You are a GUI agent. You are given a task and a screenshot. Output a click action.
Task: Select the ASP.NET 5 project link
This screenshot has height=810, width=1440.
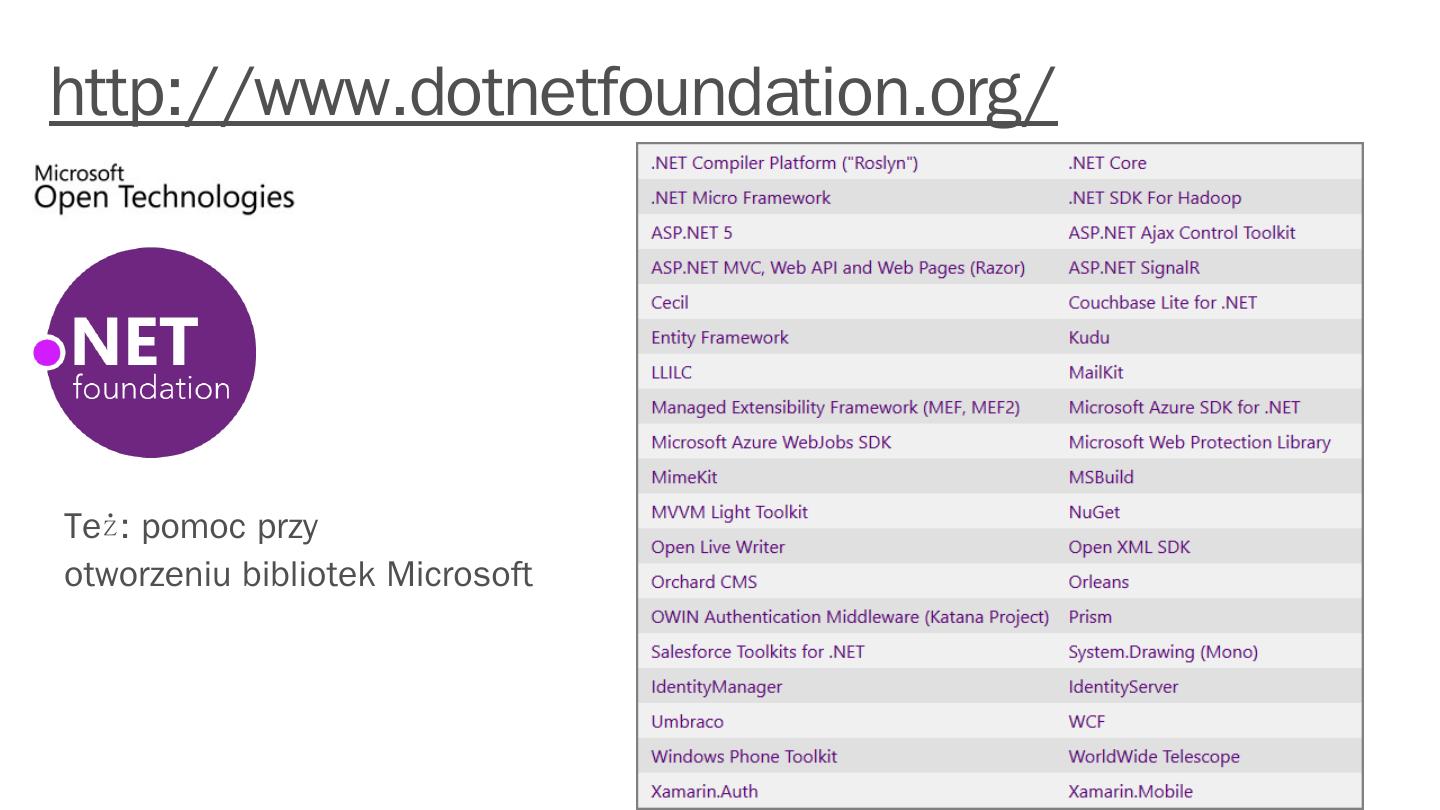[684, 233]
